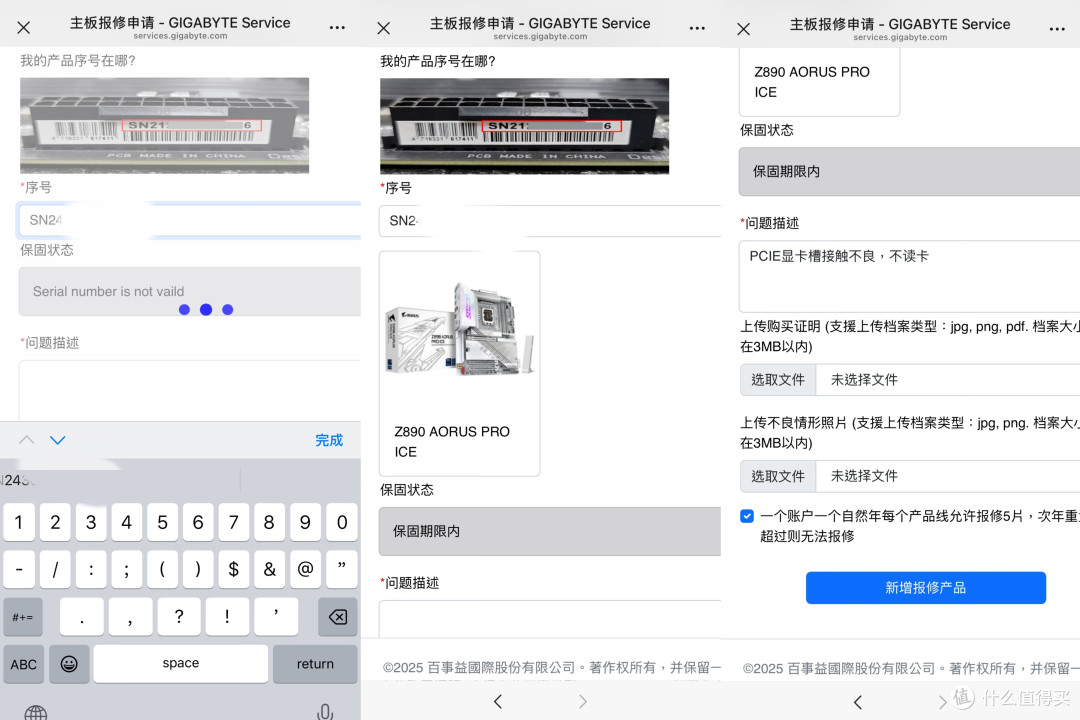Go forward in middle panel browser
This screenshot has width=1080, height=720.
[x=583, y=701]
